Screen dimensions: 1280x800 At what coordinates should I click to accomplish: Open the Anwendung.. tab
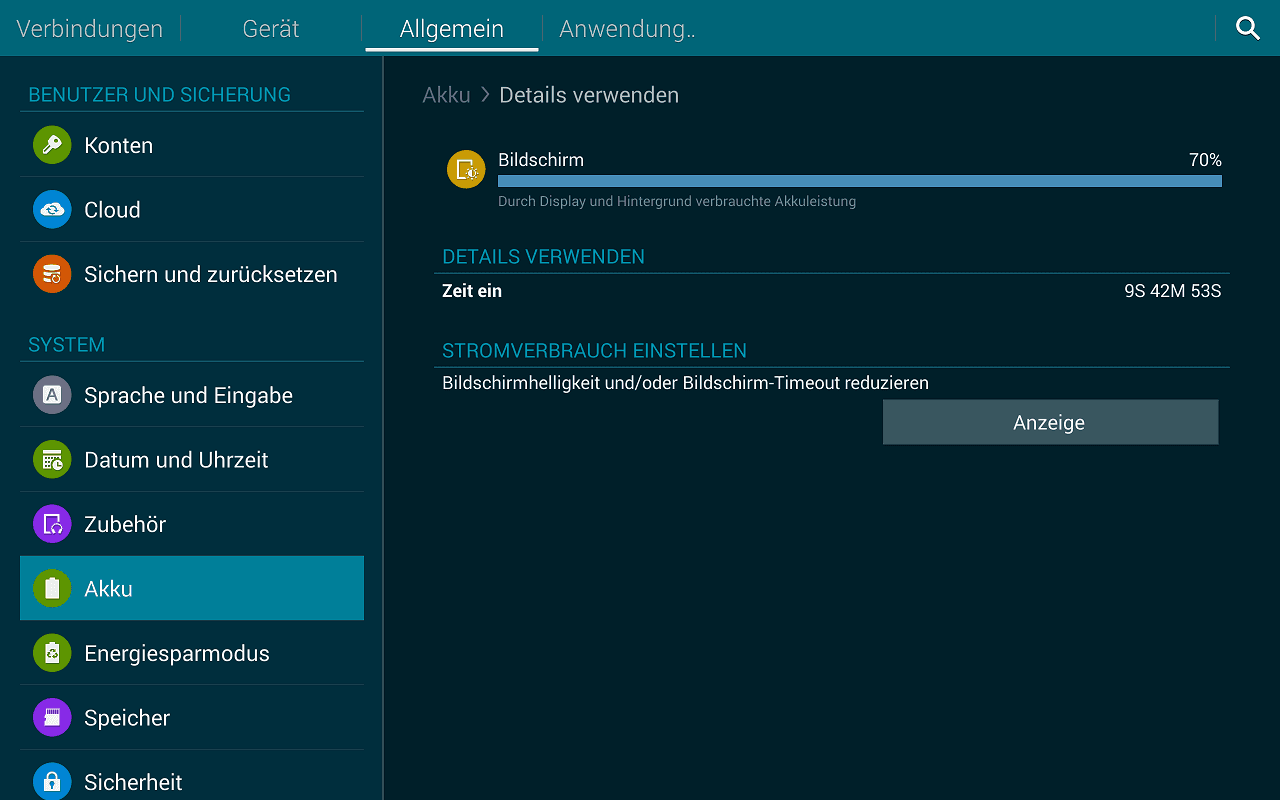pyautogui.click(x=627, y=29)
